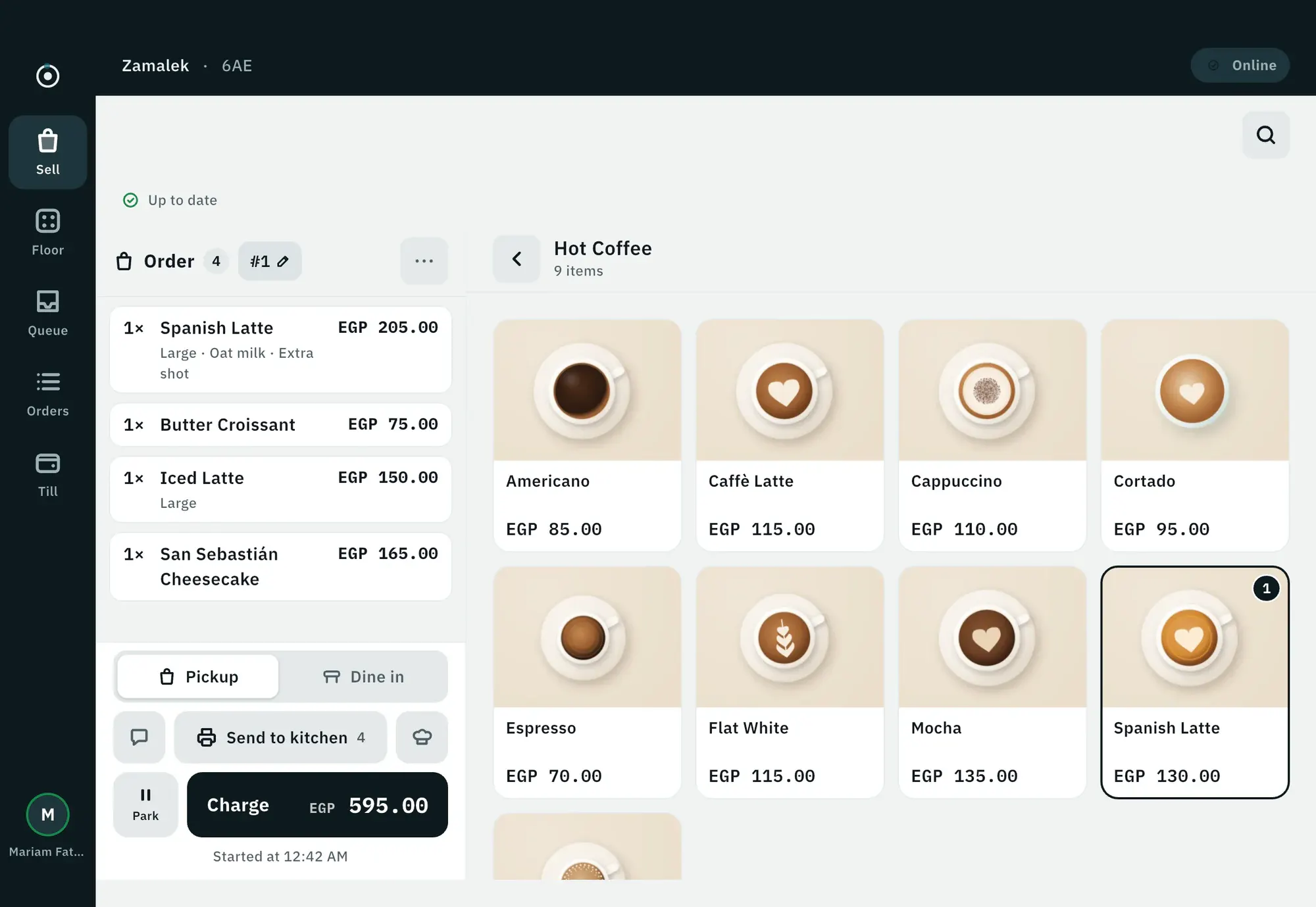Open the Till section
Image resolution: width=1316 pixels, height=907 pixels.
pyautogui.click(x=47, y=474)
